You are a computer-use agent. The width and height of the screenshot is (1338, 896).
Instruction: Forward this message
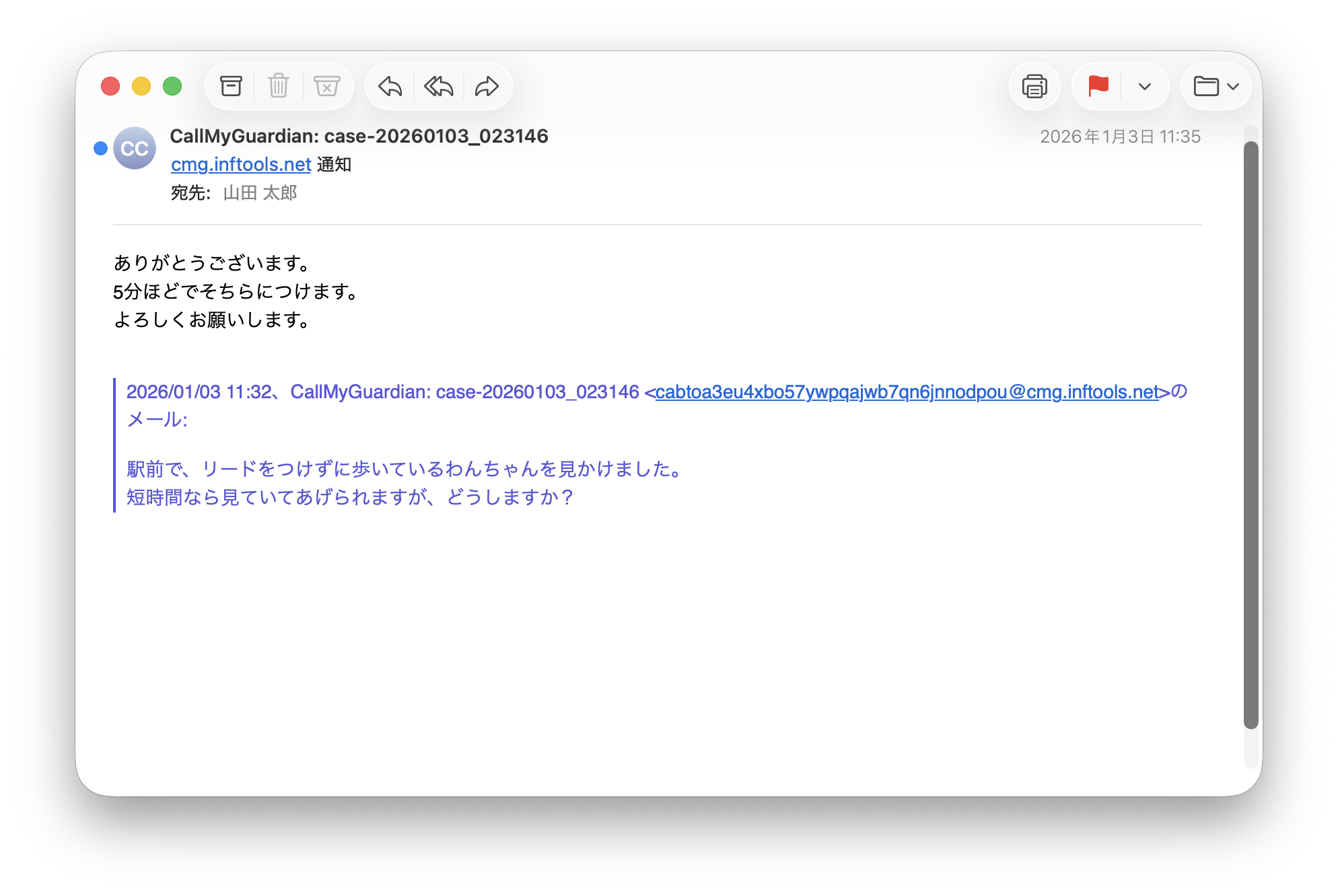[x=487, y=86]
